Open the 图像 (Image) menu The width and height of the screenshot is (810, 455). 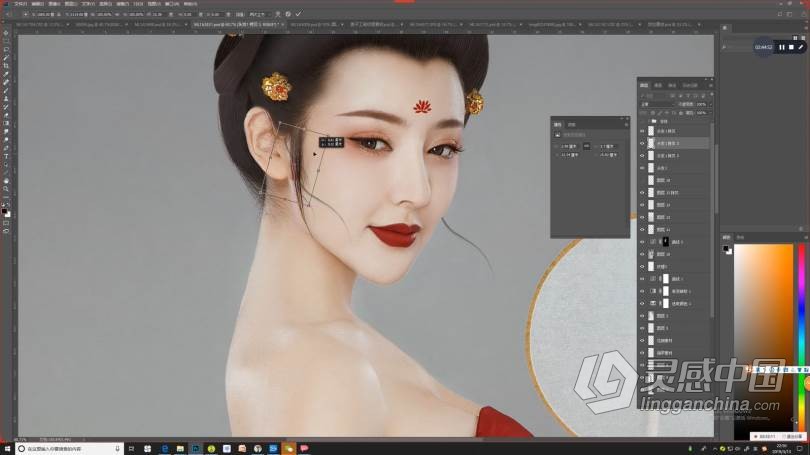tap(54, 4)
